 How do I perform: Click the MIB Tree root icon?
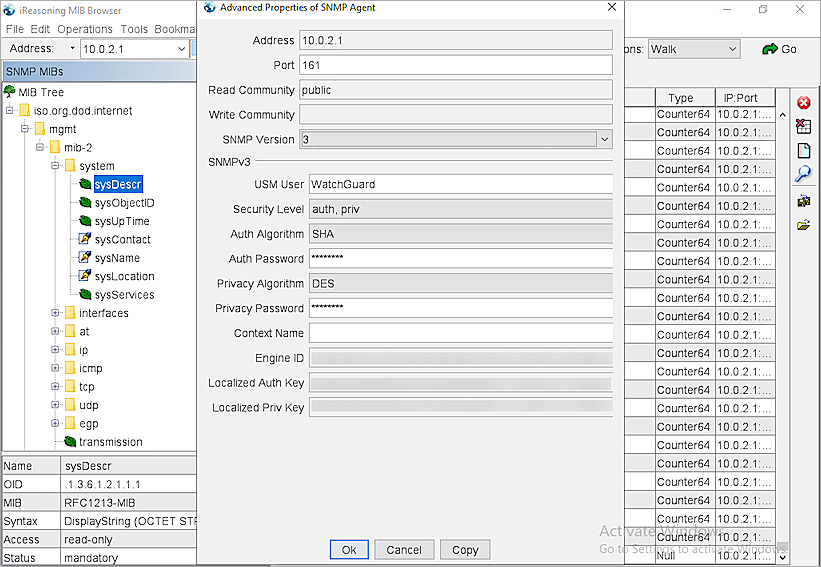coord(10,92)
